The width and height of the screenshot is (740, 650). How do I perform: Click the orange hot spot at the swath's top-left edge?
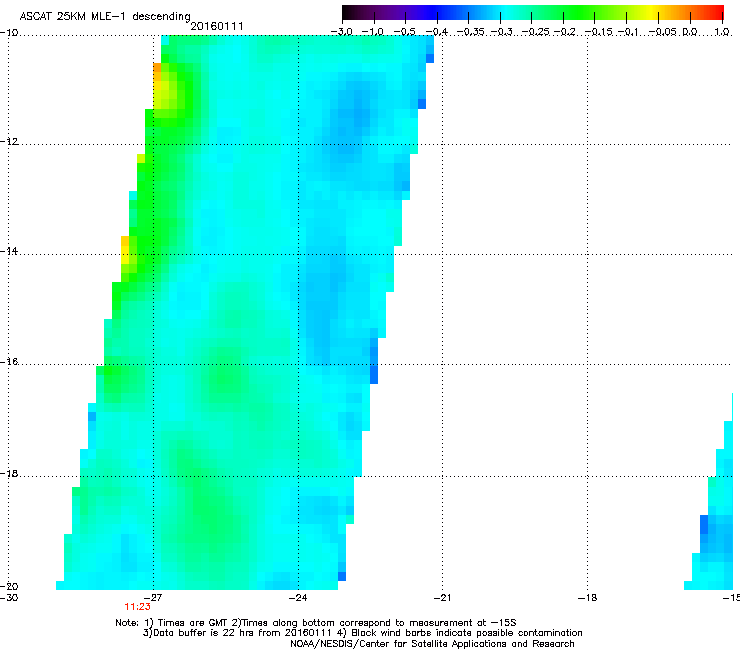click(x=157, y=72)
